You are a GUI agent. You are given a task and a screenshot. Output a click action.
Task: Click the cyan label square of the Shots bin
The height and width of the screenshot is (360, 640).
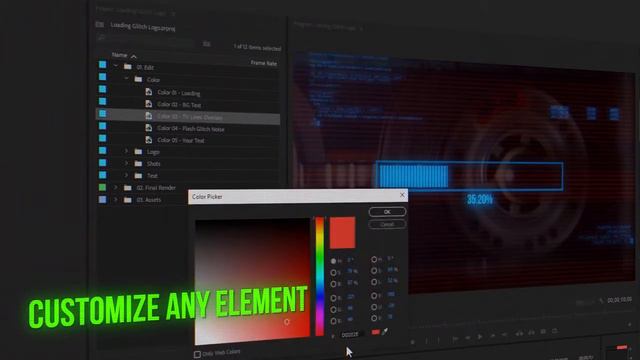click(x=102, y=162)
